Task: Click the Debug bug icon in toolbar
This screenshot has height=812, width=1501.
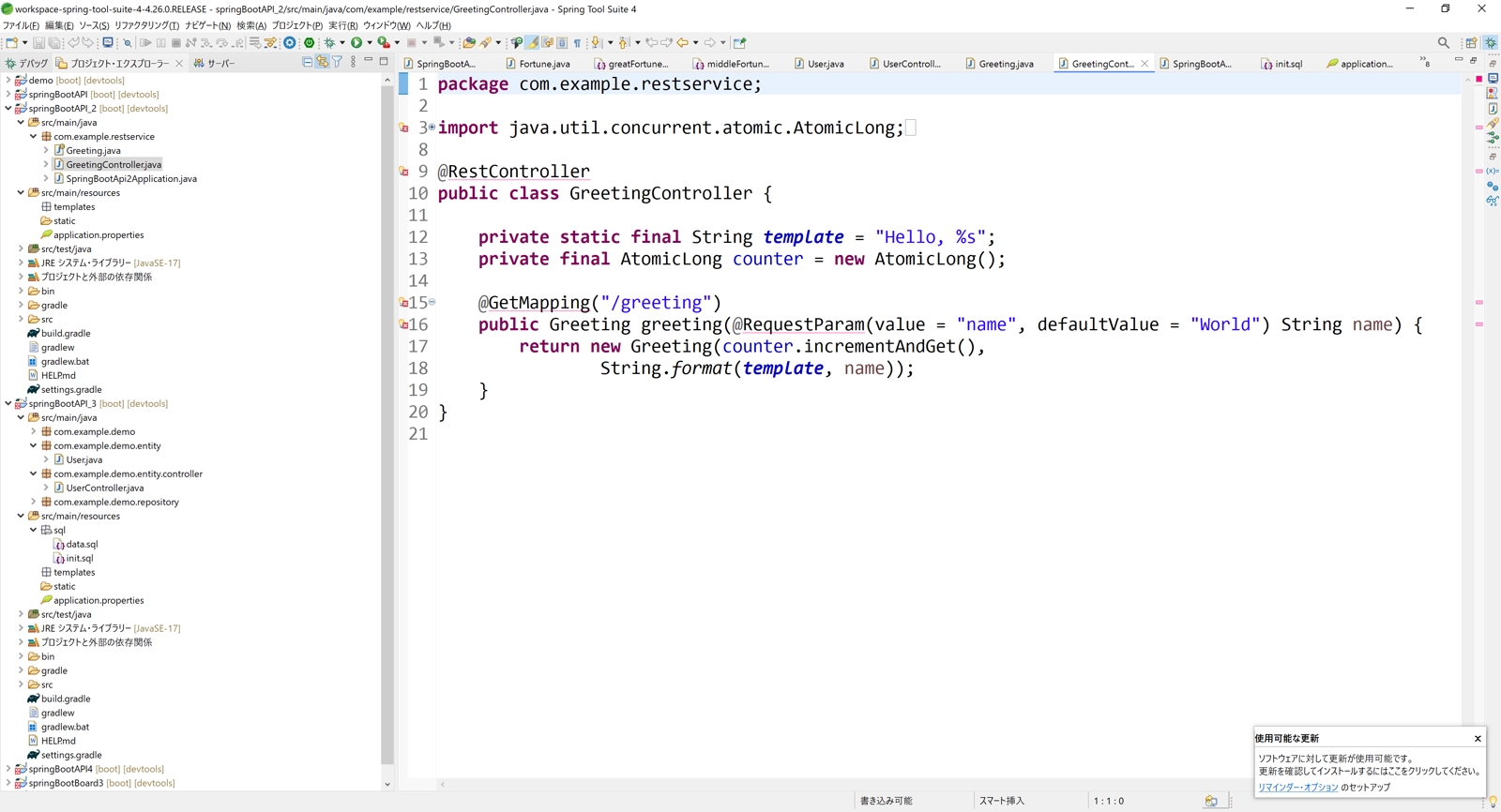Action: (x=329, y=42)
